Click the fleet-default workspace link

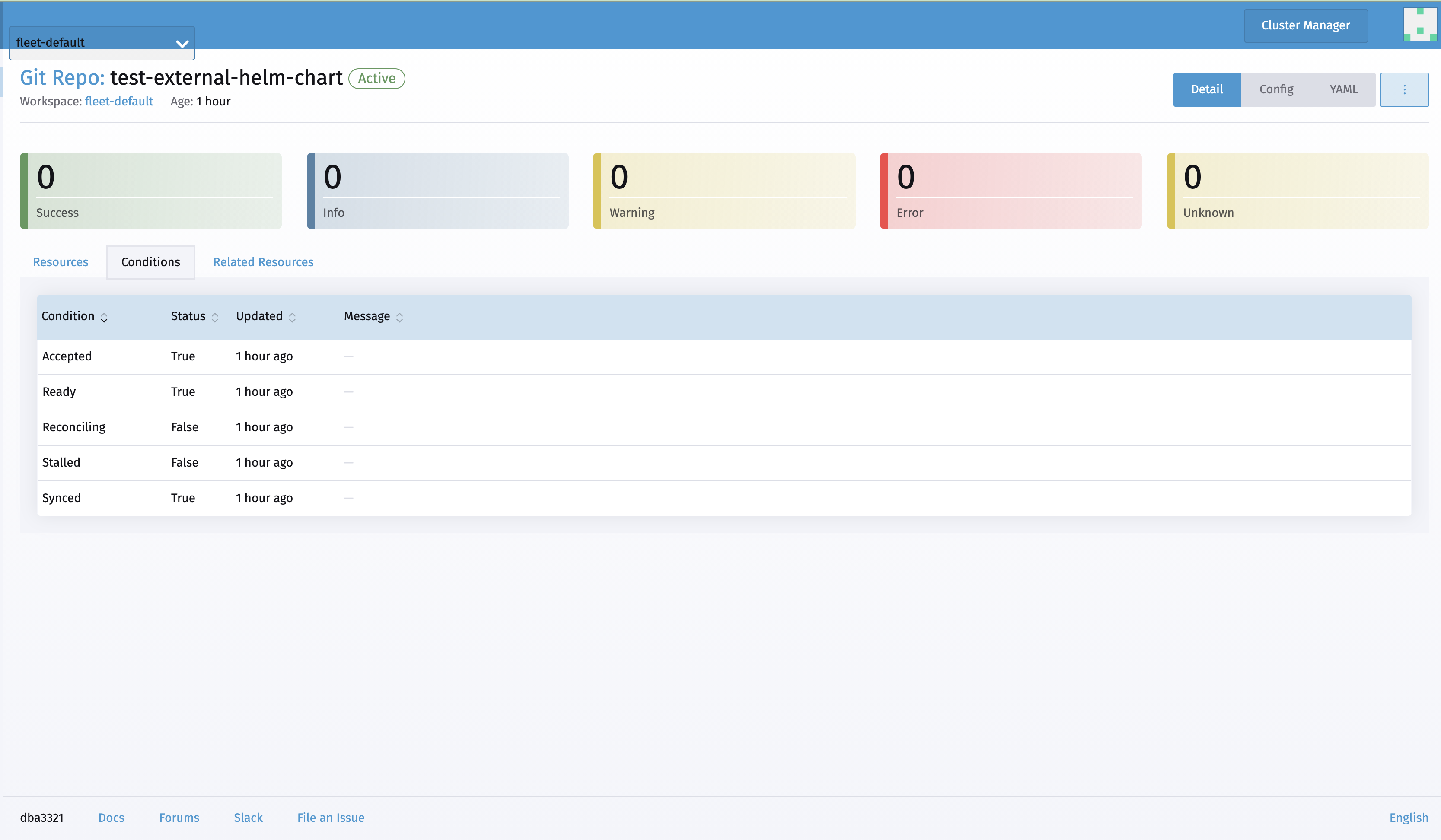(119, 101)
